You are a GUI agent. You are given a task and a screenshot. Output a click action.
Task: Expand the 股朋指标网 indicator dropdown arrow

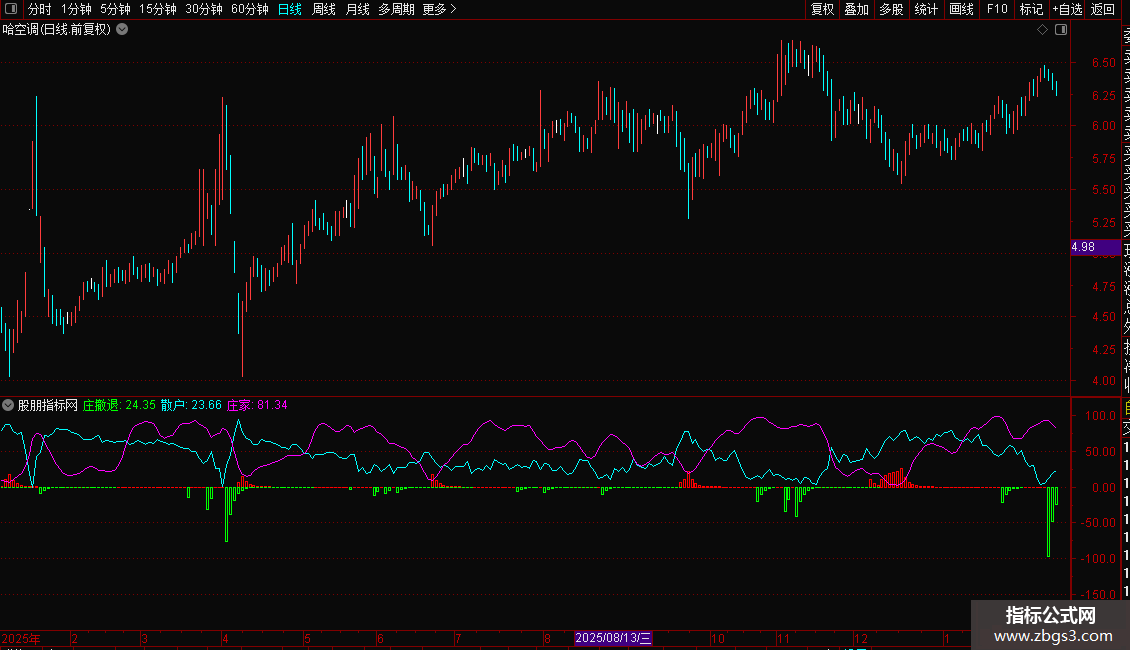pos(8,405)
